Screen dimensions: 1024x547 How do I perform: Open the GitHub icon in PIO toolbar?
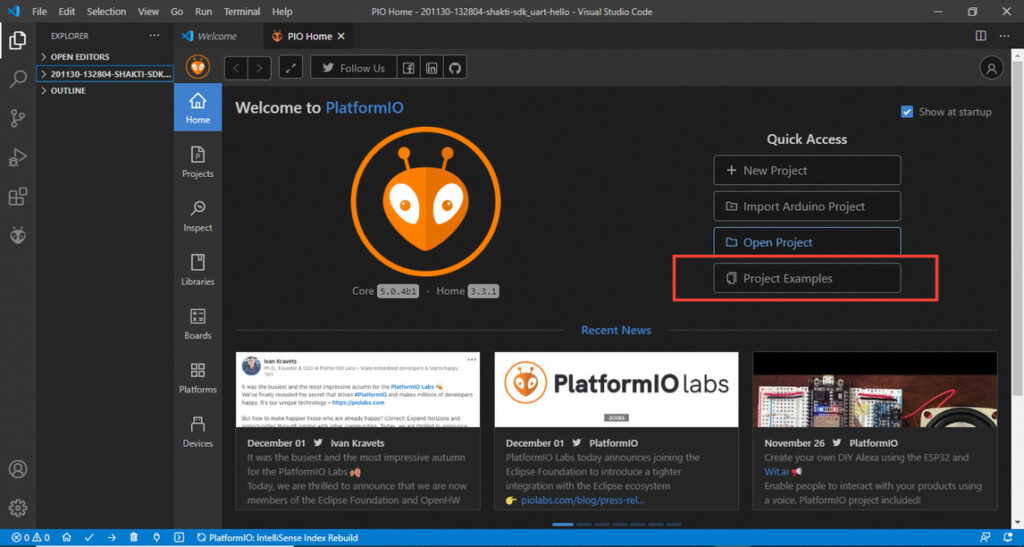point(455,68)
